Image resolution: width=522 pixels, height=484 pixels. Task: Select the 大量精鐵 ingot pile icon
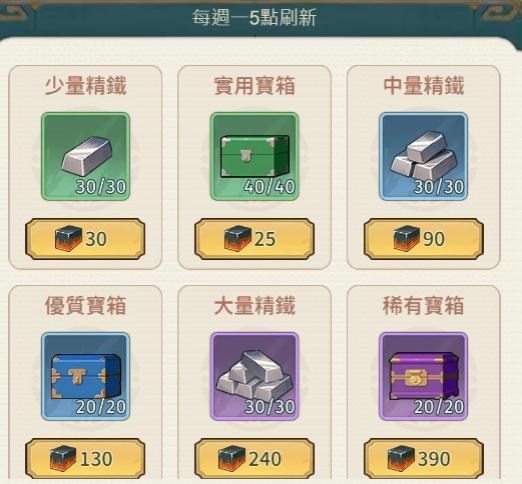click(254, 376)
